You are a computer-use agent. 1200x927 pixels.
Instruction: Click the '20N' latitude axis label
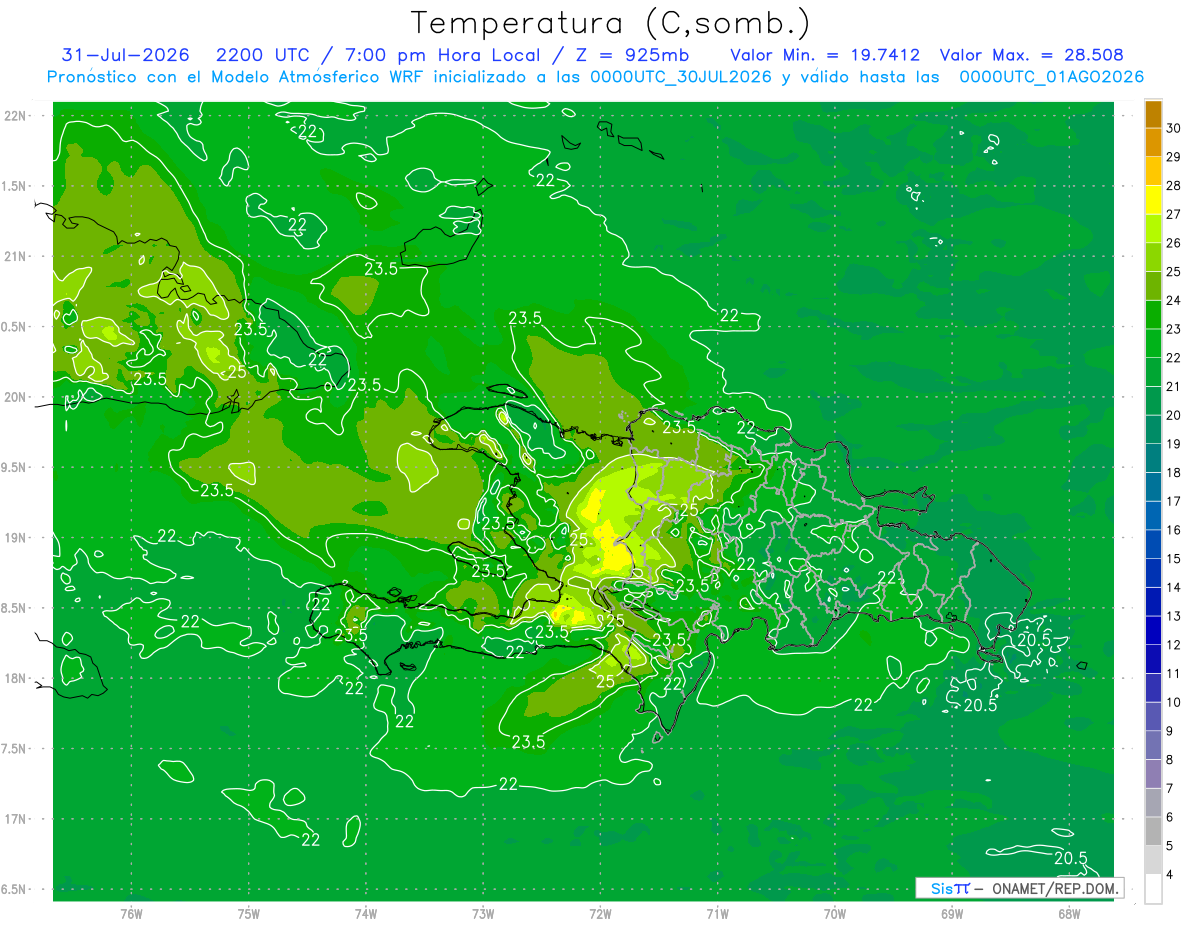point(16,397)
